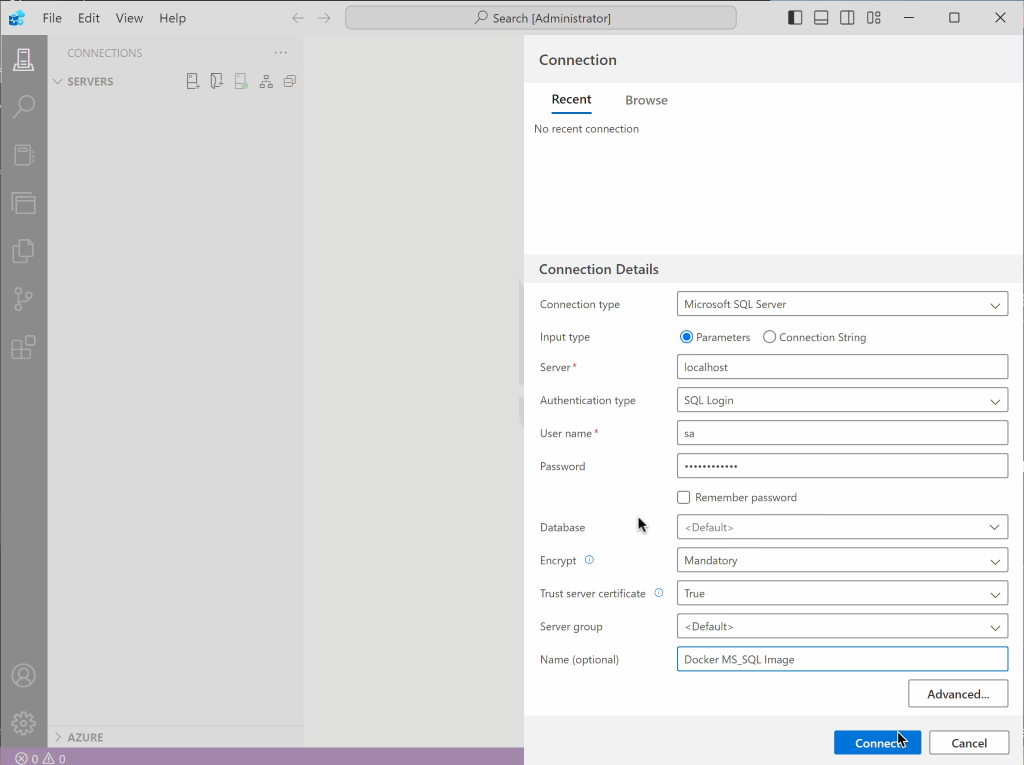Open the Extensions view icon
This screenshot has height=765, width=1024.
(x=24, y=347)
